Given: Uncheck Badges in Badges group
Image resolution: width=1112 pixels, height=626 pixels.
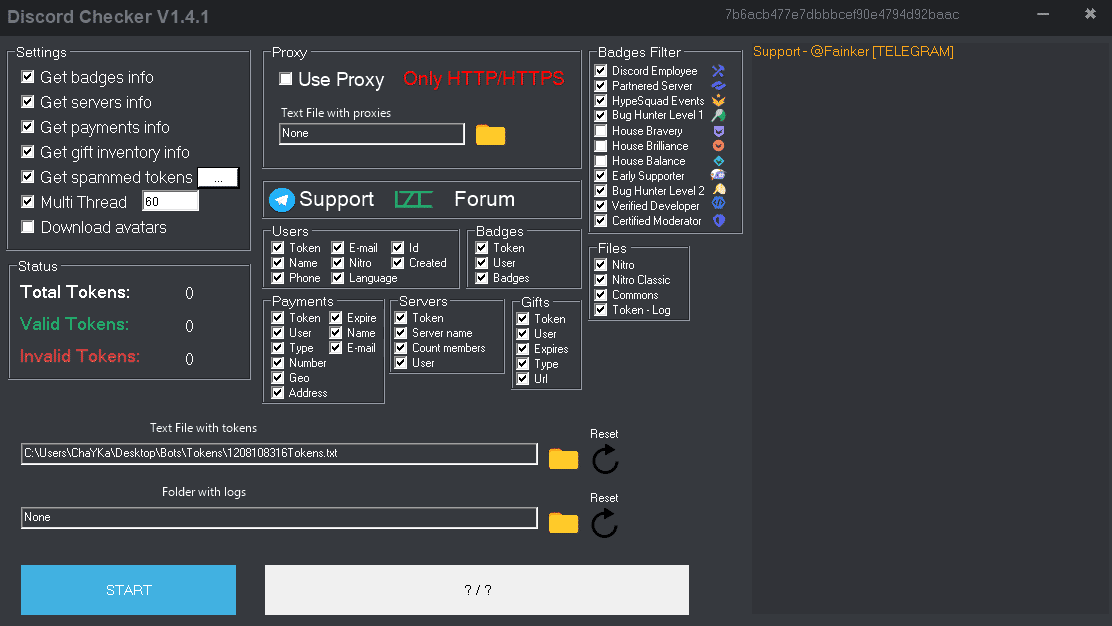Looking at the screenshot, I should 482,278.
